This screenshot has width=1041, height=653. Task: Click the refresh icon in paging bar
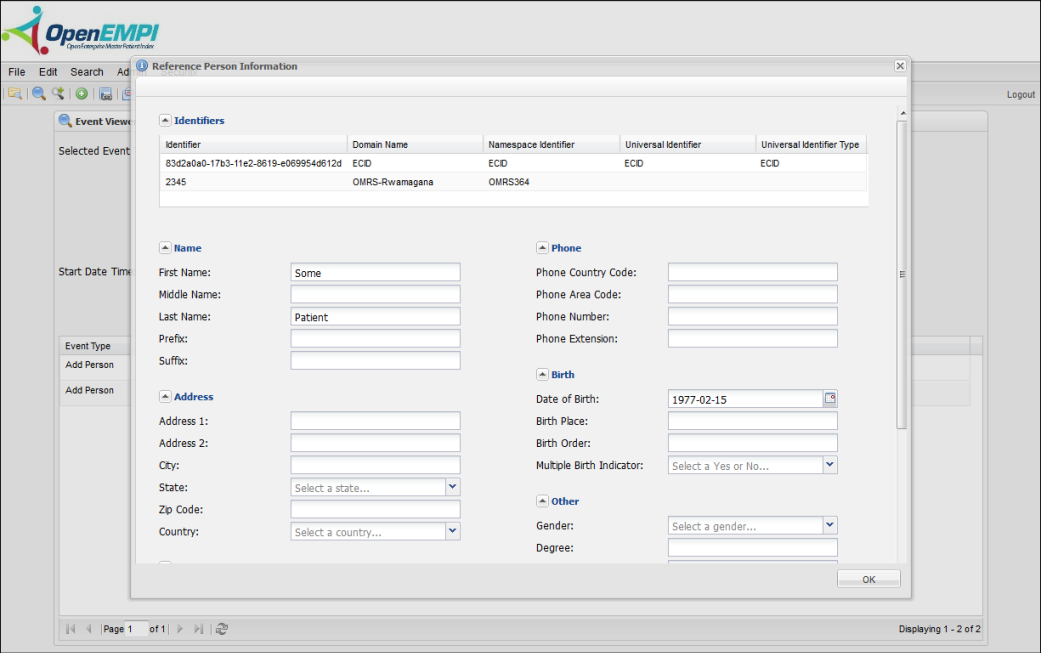222,628
